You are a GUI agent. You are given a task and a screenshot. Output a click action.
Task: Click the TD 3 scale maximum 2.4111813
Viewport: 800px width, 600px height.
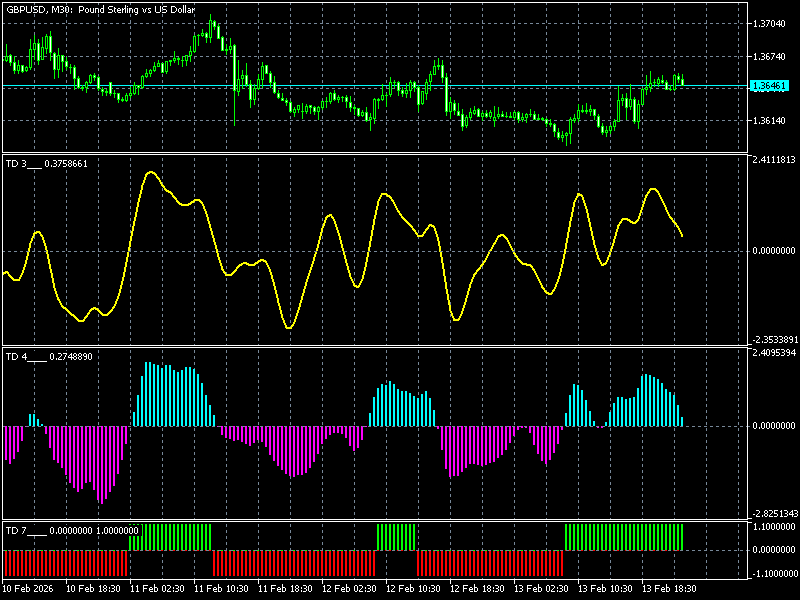pyautogui.click(x=773, y=160)
